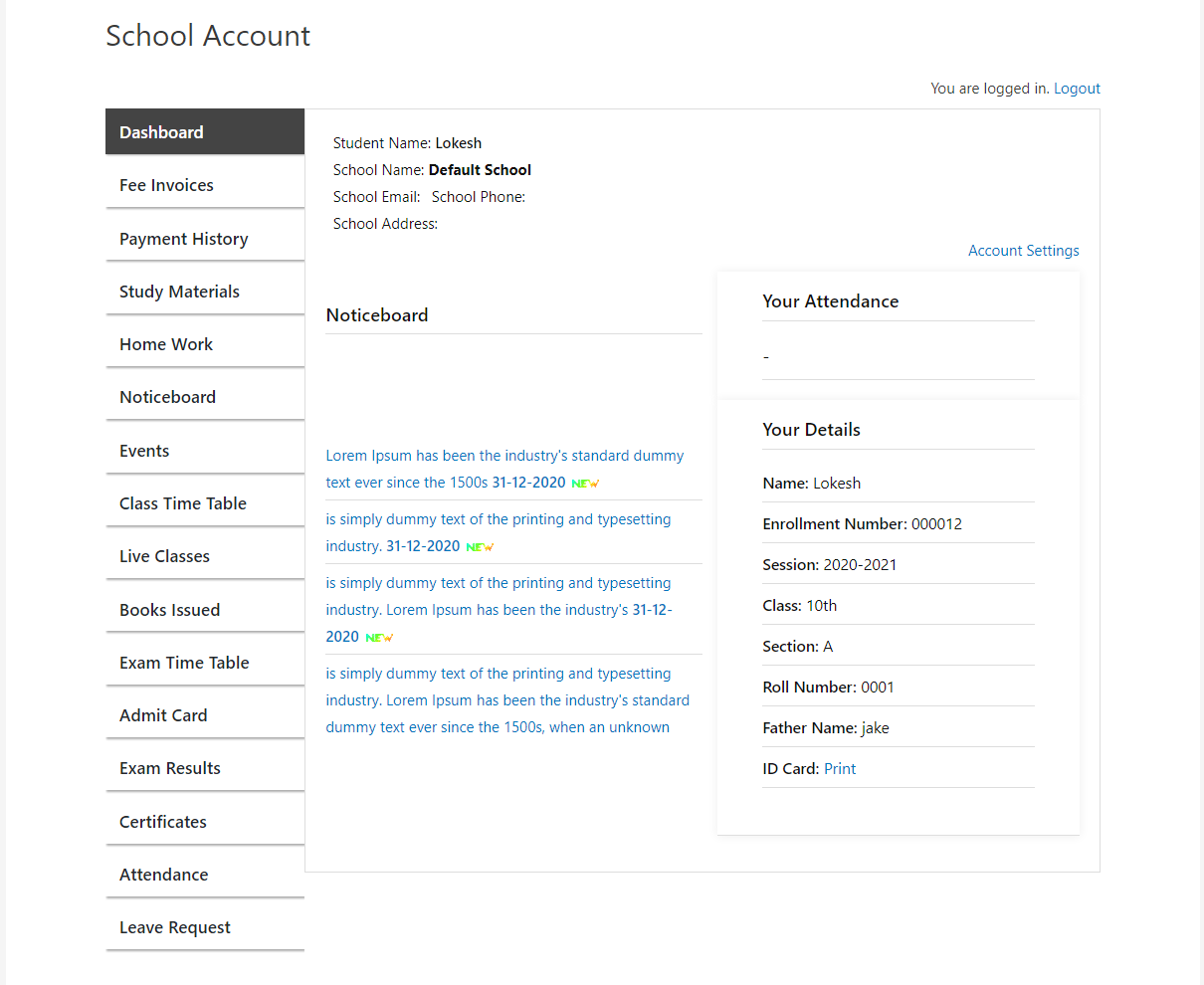Open the notice dated 31-12-2020 marked NEW
The height and width of the screenshot is (985, 1204).
[x=503, y=469]
